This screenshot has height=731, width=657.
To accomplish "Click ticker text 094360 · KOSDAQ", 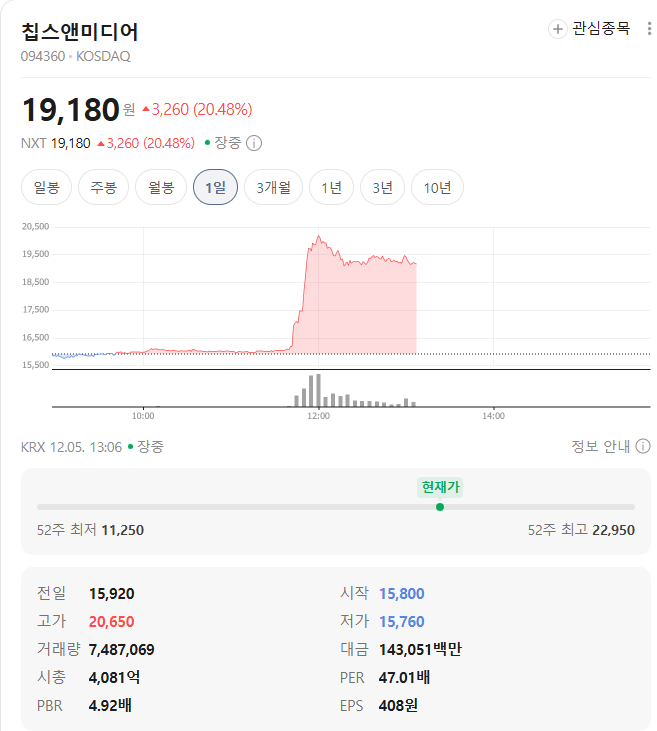I will tap(76, 56).
